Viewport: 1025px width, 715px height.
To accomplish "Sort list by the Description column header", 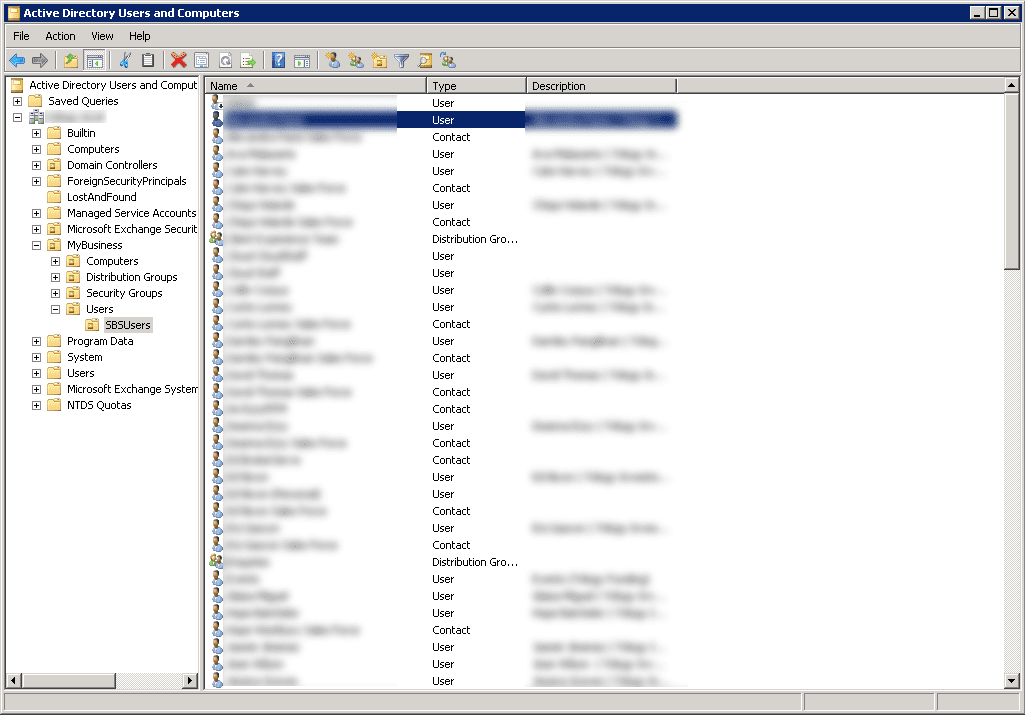I will point(601,86).
